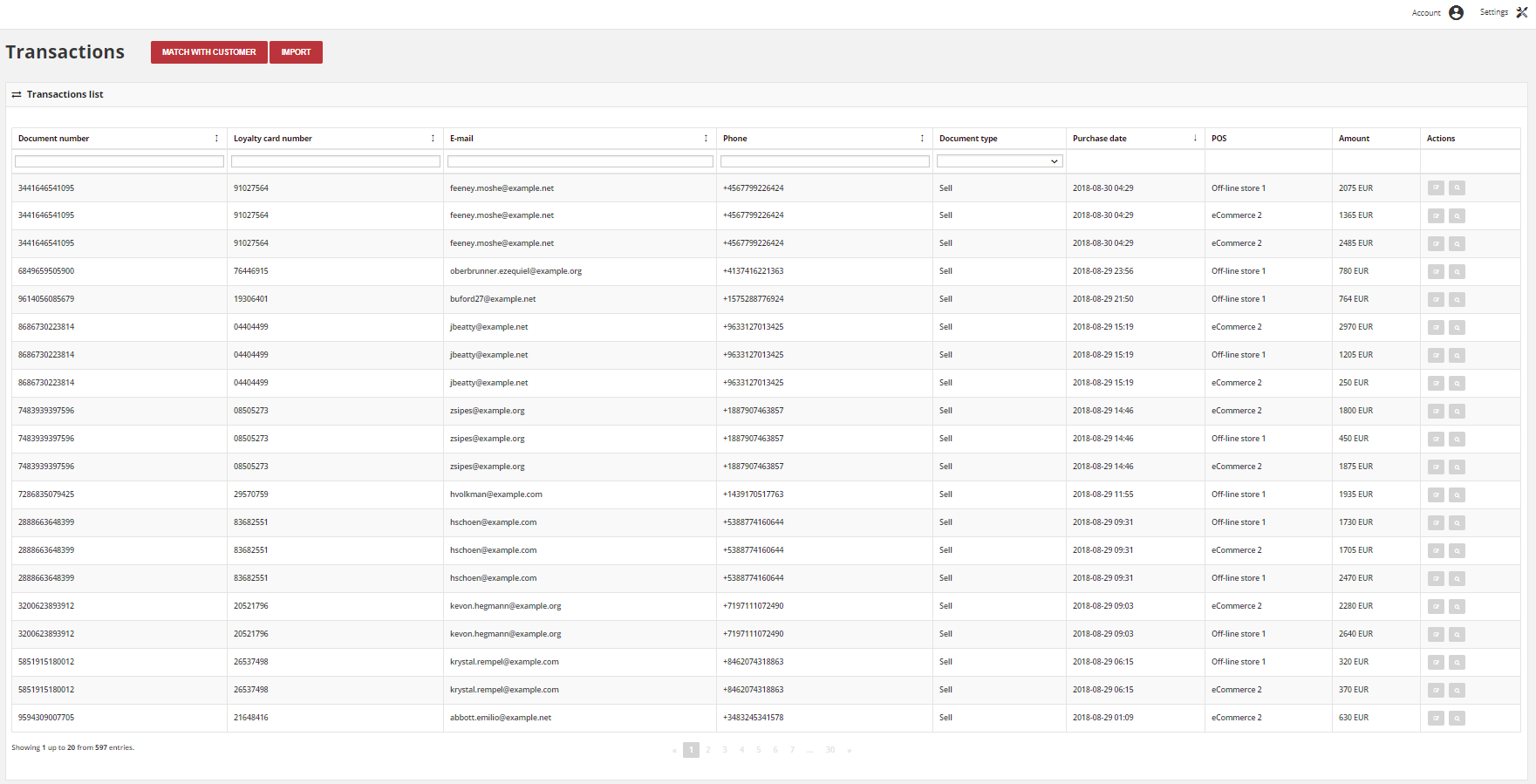Click the Settings label text
This screenshot has height=784, width=1536.
click(x=1493, y=12)
